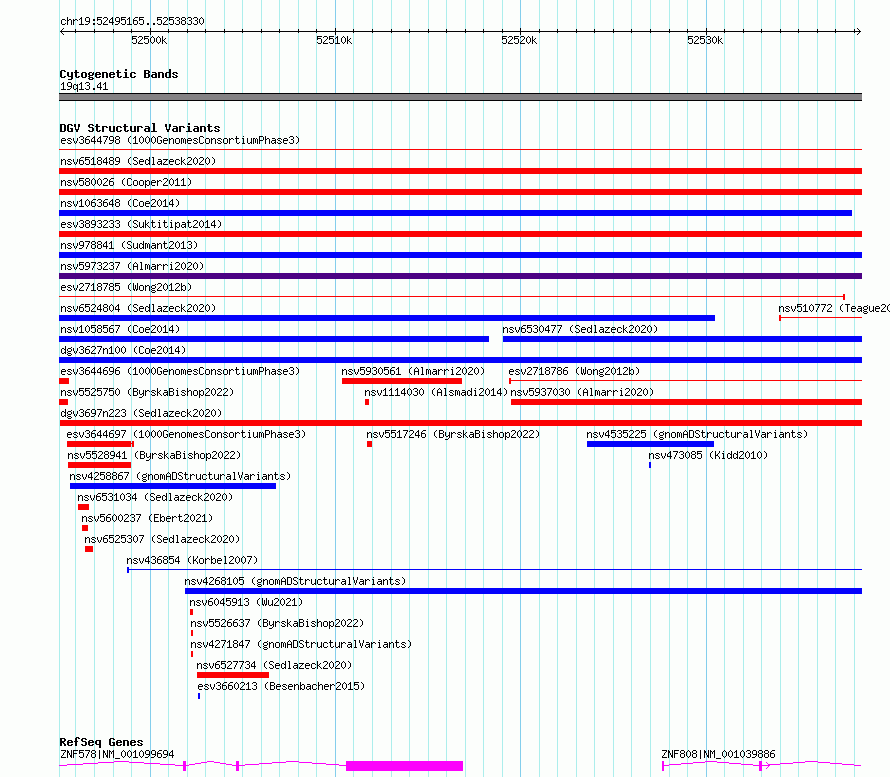890x777 pixels.
Task: Open nsv5937030 (Almarri2020) label
Action: pos(582,392)
